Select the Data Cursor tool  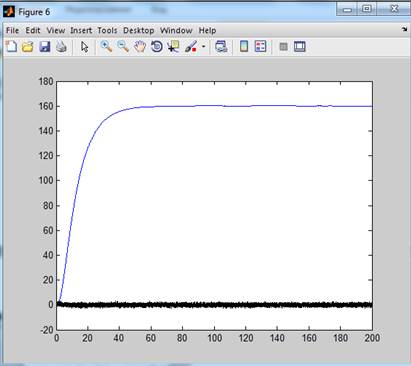173,47
